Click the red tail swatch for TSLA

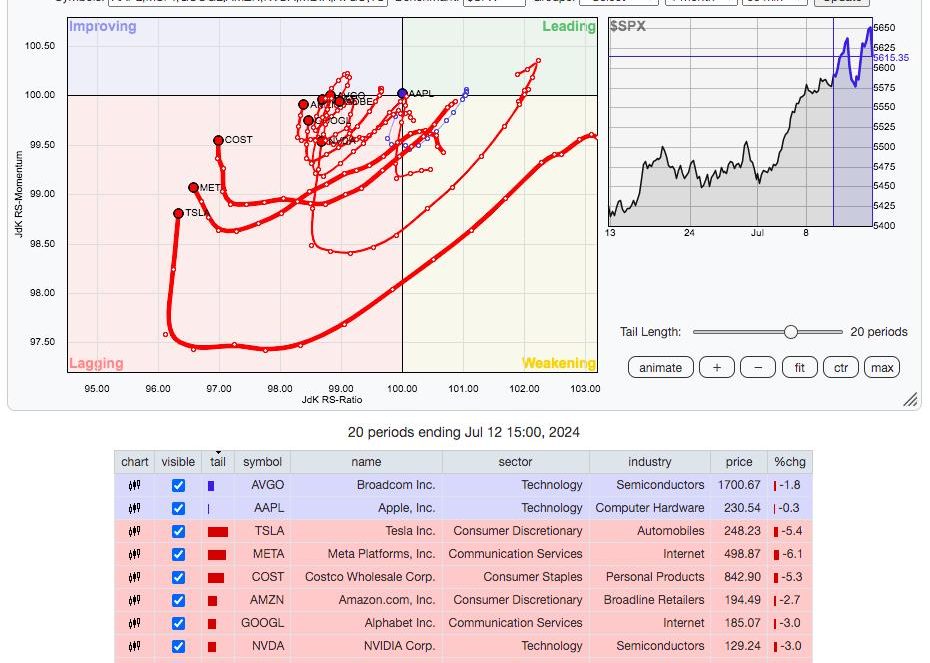[218, 532]
